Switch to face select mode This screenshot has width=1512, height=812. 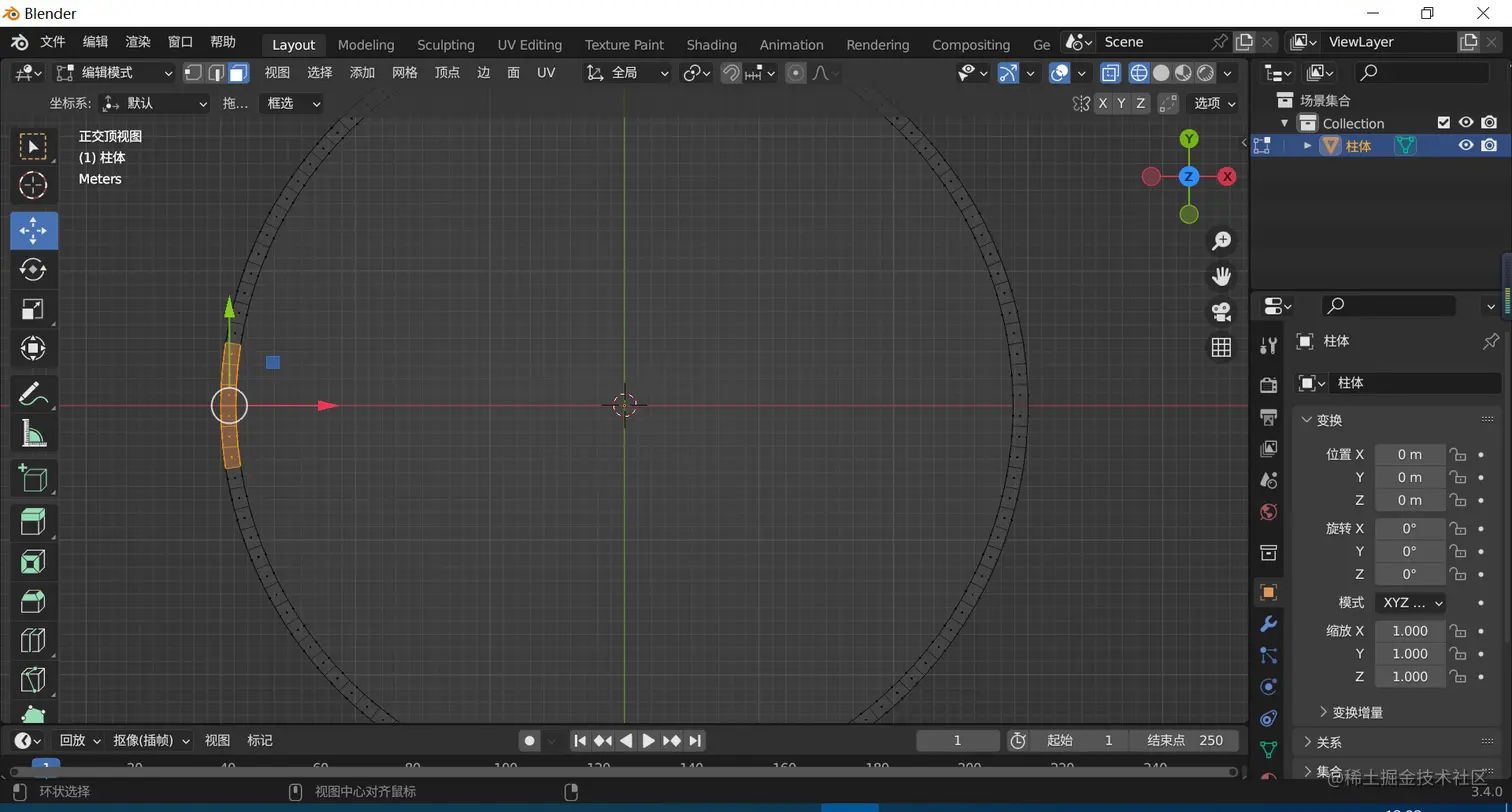click(x=238, y=73)
